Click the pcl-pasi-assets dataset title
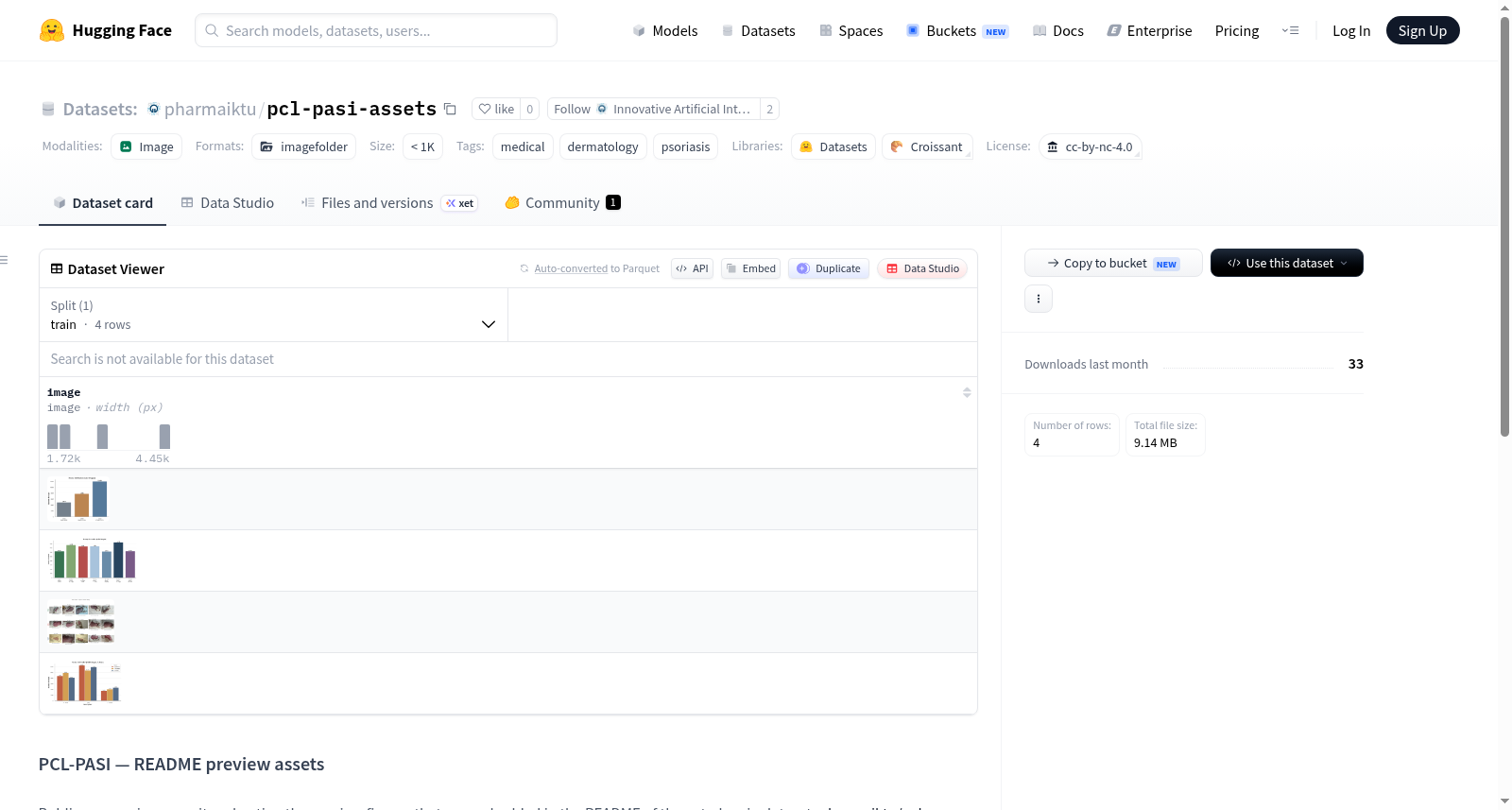Screen dimensions: 1512x810 352,109
